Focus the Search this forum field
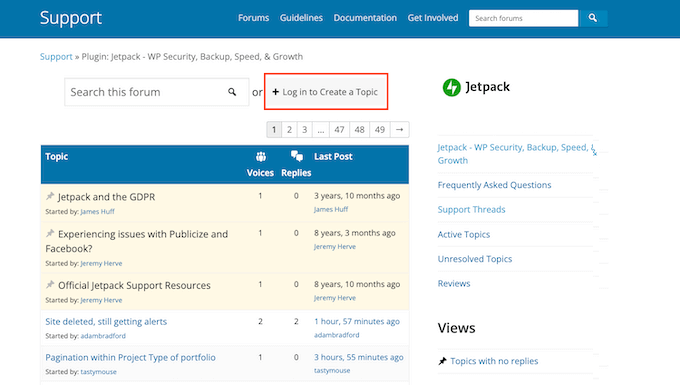The width and height of the screenshot is (680, 385). [x=157, y=92]
